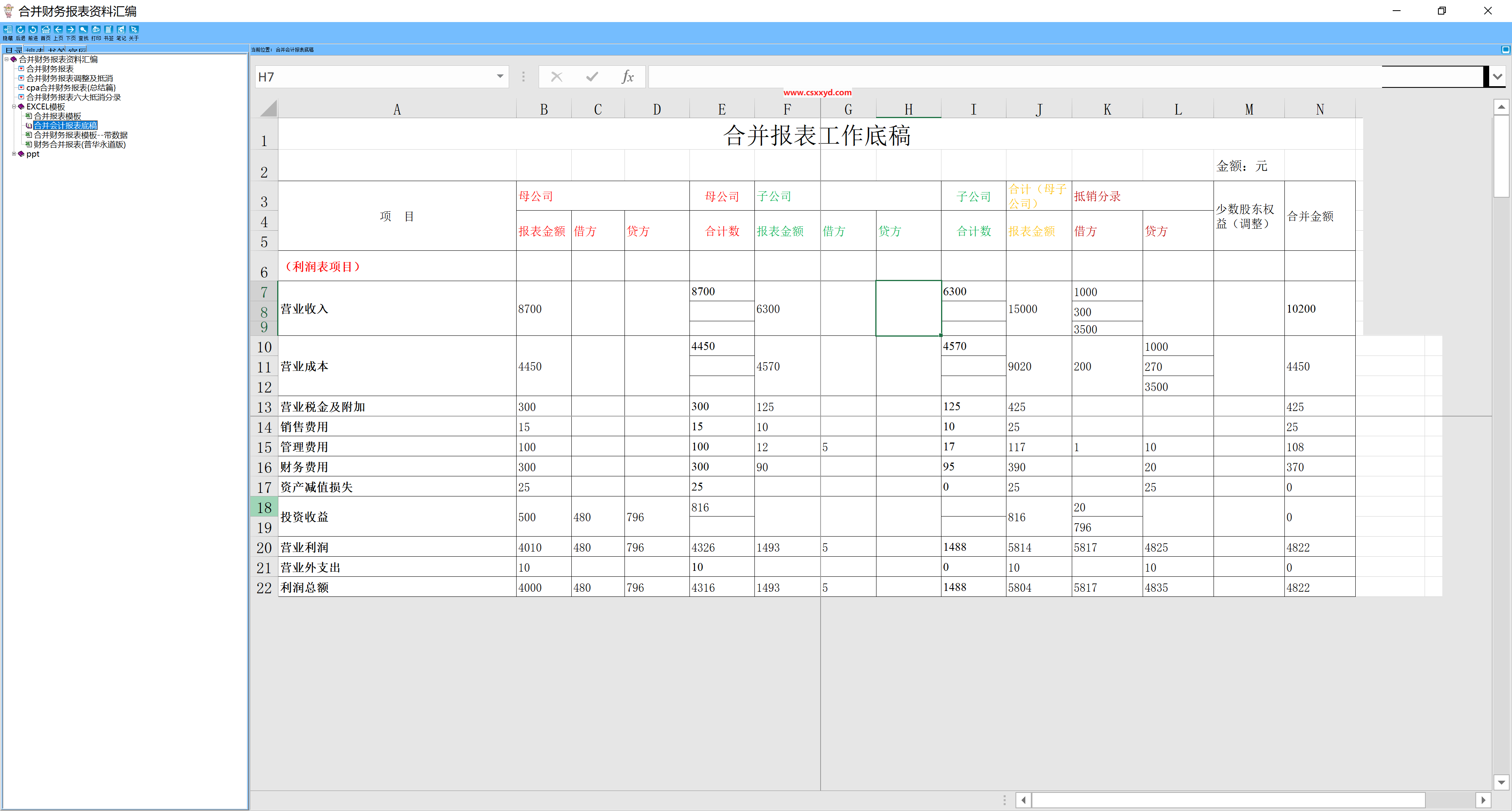1512x811 pixels.
Task: Click the panel toggle icon at top right of content pane
Action: (1505, 50)
